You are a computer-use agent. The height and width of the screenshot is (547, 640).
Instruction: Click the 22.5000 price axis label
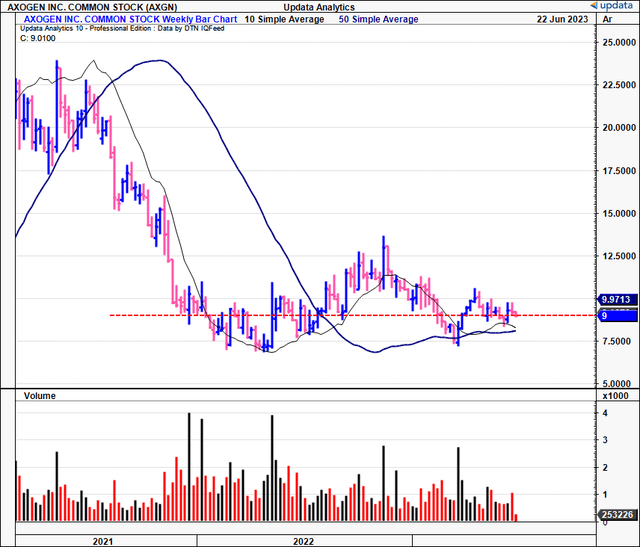619,85
